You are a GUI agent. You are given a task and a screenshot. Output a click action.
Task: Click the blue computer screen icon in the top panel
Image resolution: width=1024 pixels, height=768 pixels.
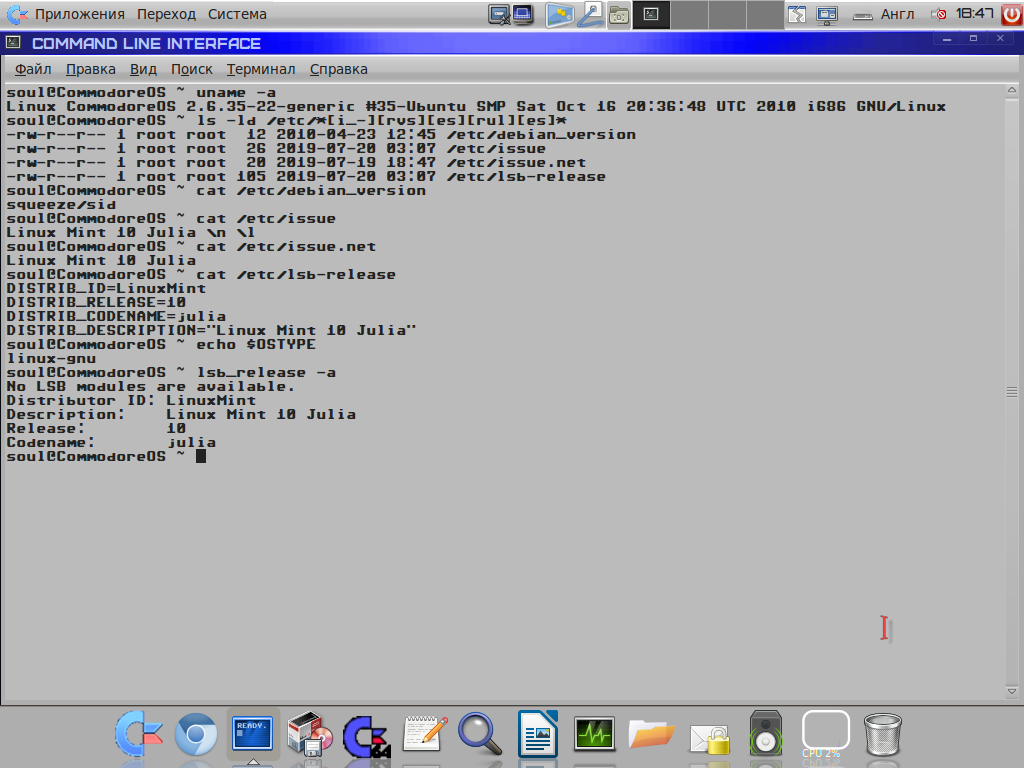[x=523, y=14]
